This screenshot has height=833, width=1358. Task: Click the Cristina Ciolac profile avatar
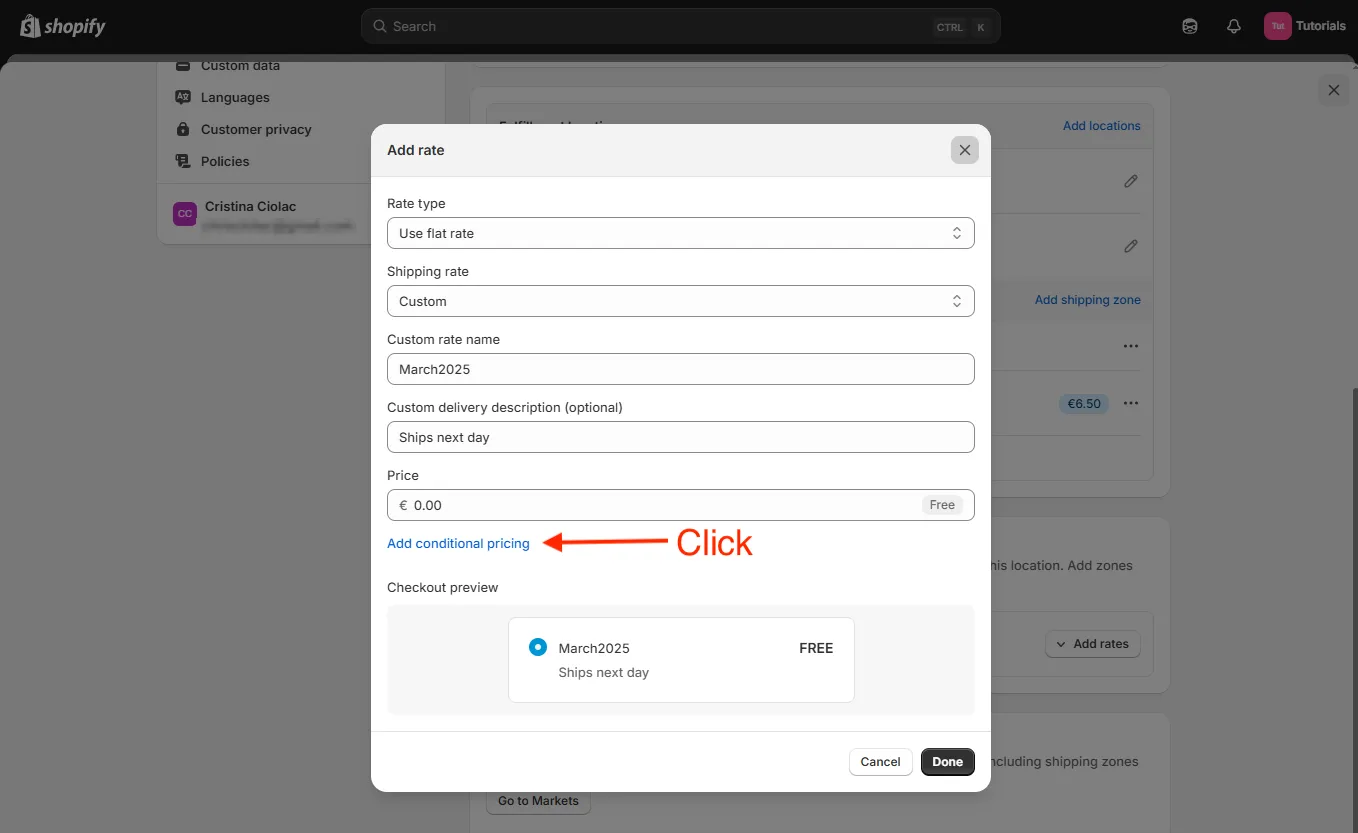tap(184, 213)
